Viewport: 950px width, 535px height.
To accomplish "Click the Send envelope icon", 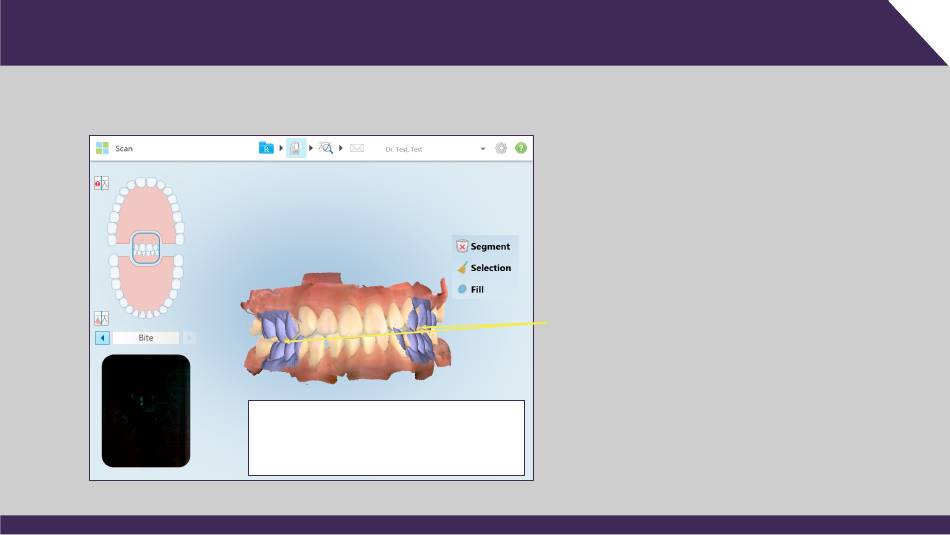I will pos(357,148).
